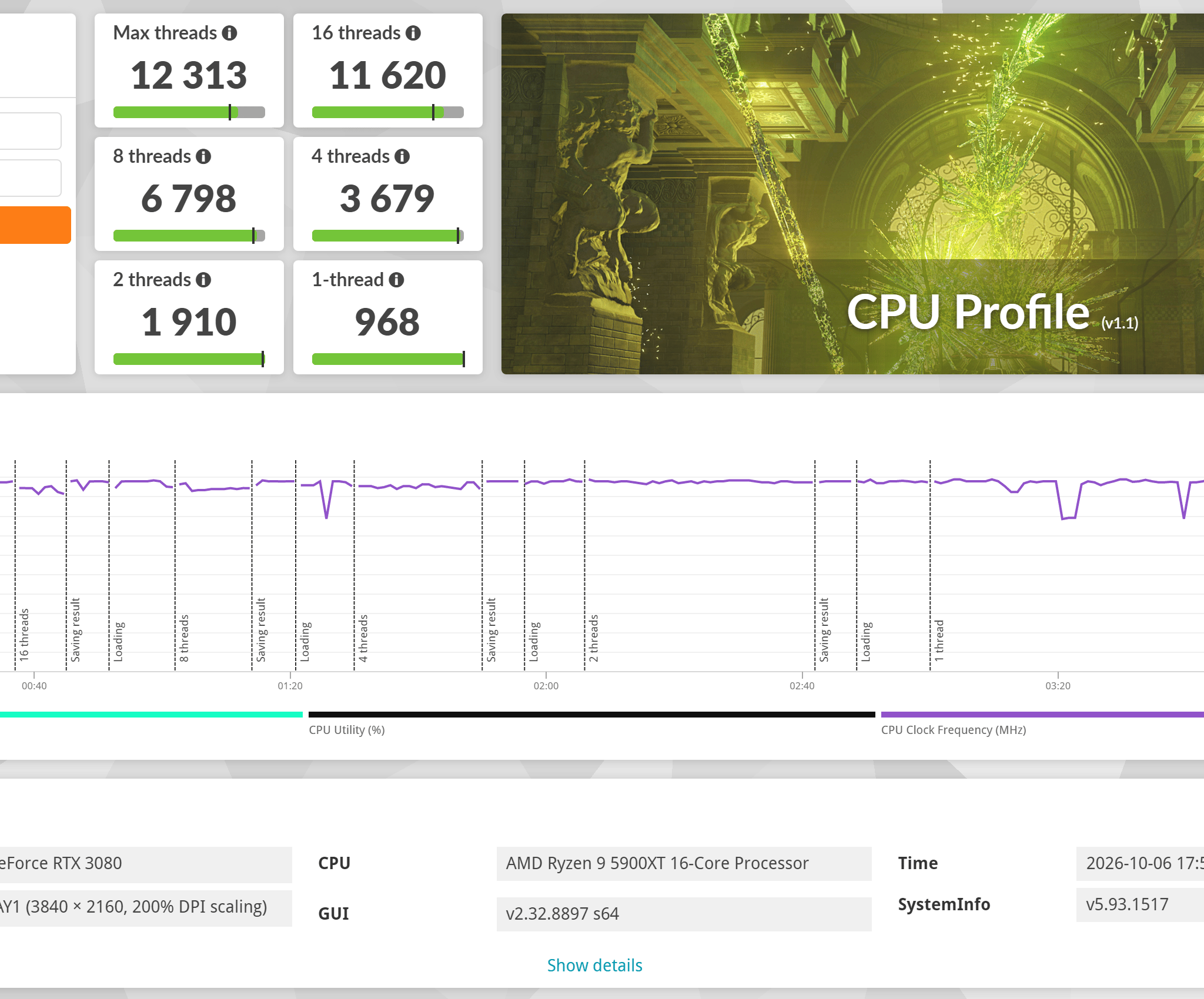
Task: Select the CPU Profile benchmark image
Action: (852, 194)
